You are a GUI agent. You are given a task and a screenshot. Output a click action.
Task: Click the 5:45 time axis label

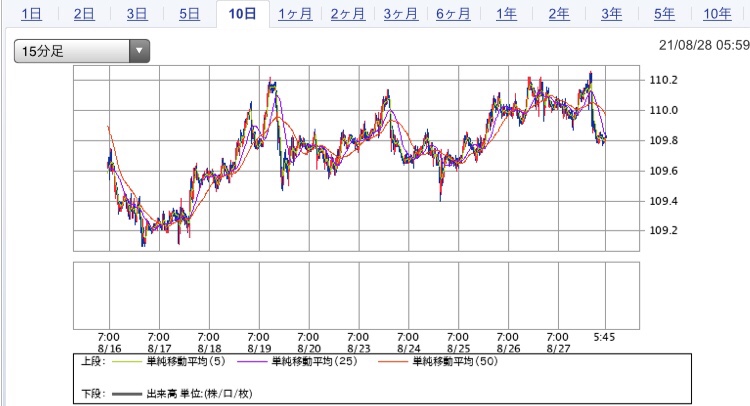coord(605,337)
